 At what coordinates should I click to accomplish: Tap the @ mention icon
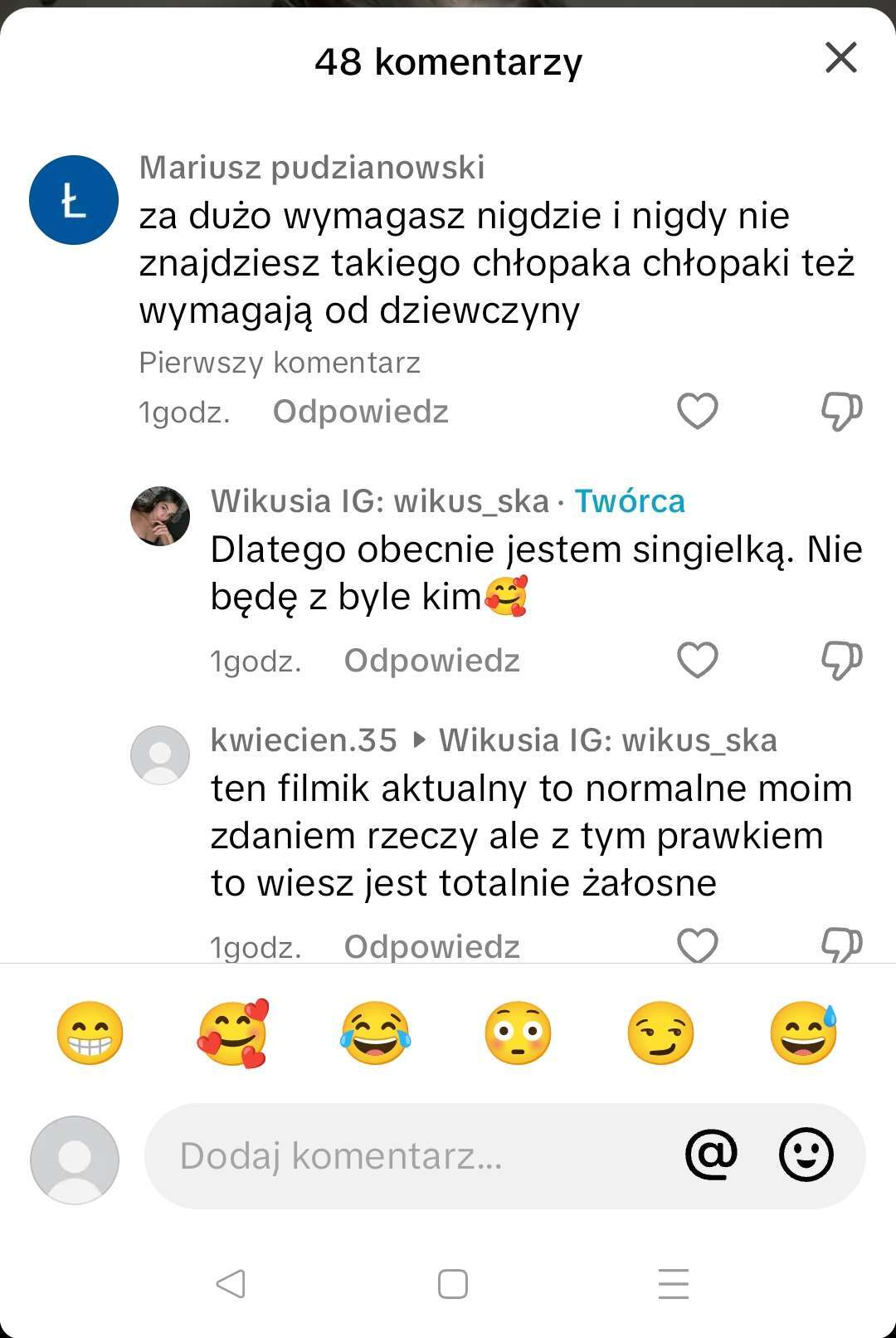pyautogui.click(x=711, y=1155)
